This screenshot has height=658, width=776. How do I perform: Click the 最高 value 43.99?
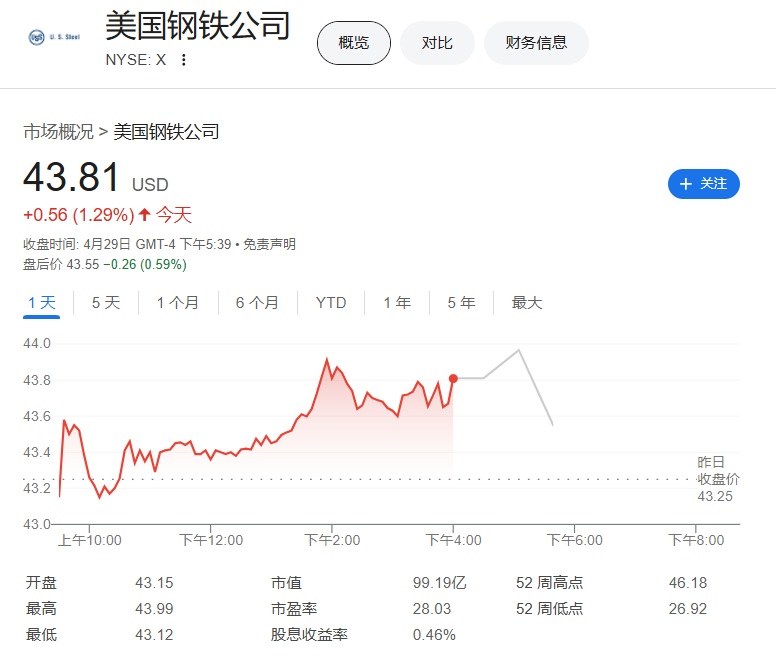click(x=154, y=609)
